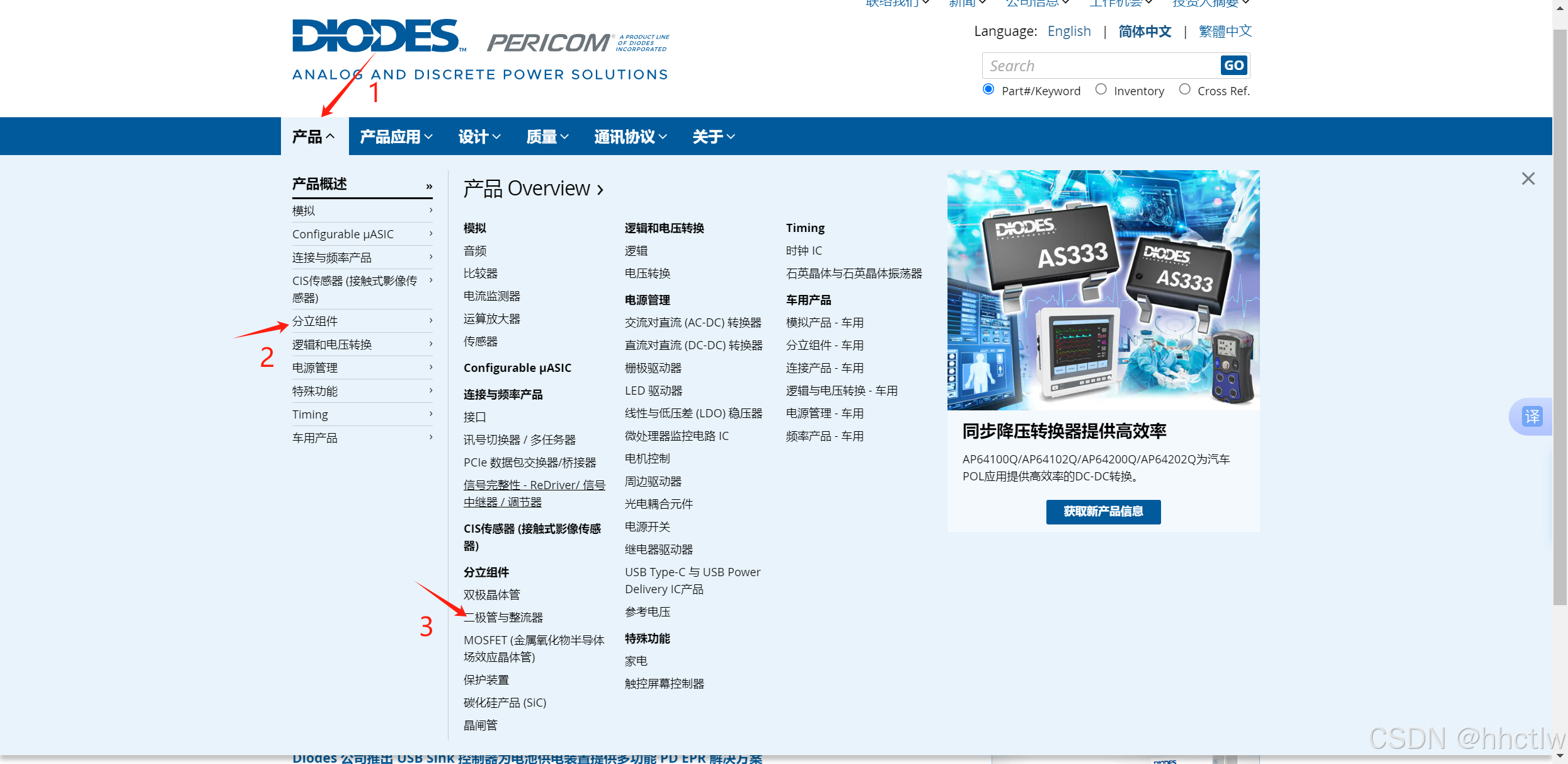Open the 分立组件 - 车用 link

tap(825, 345)
